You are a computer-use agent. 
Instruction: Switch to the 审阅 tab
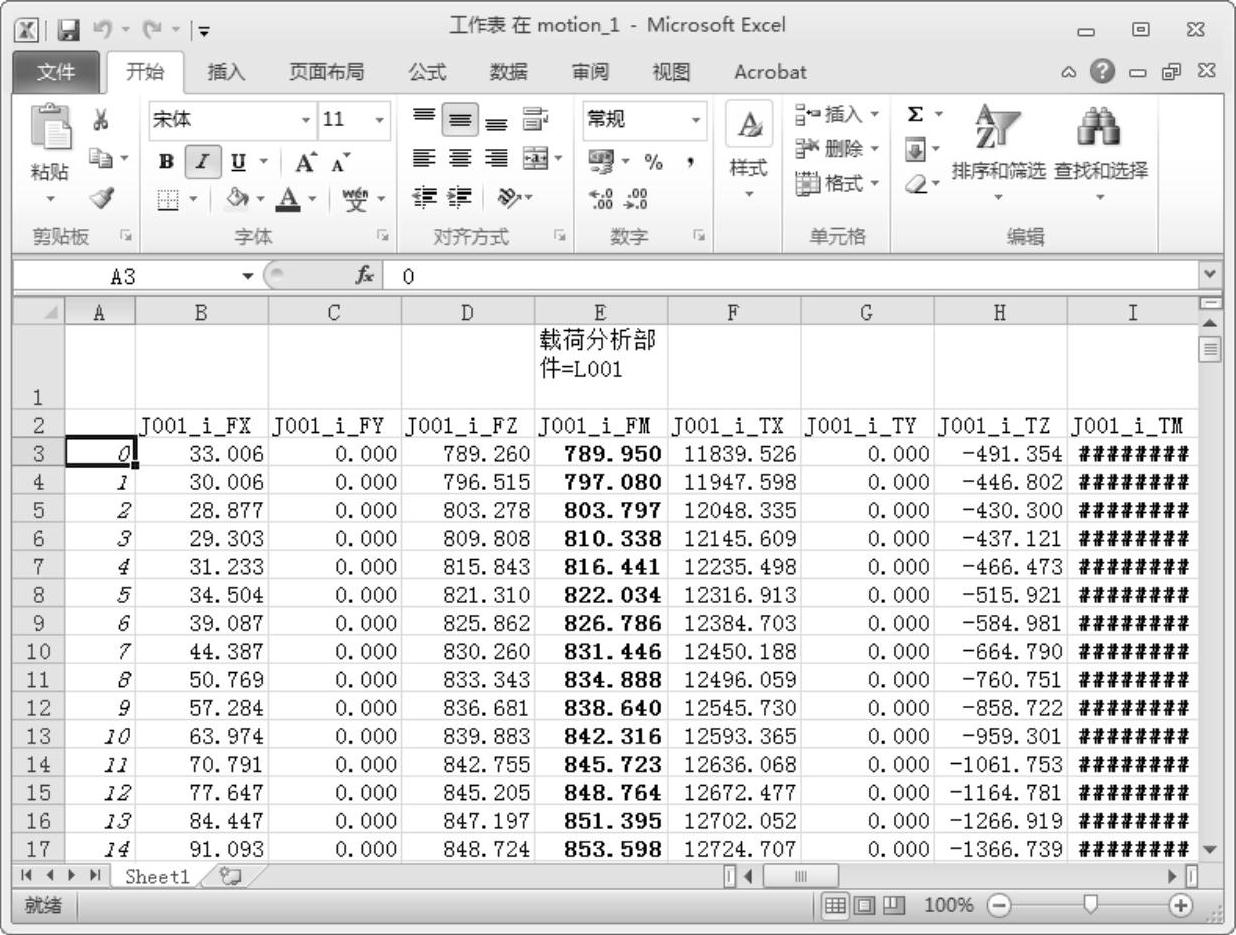[590, 72]
